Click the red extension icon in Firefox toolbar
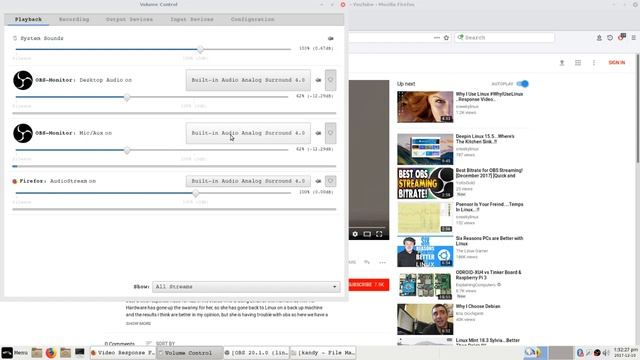This screenshot has height=360, width=640. (x=622, y=37)
